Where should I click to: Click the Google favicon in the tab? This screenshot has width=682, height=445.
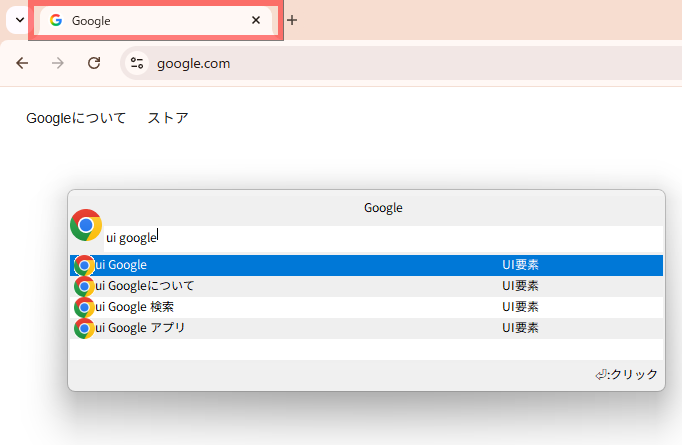pos(56,20)
